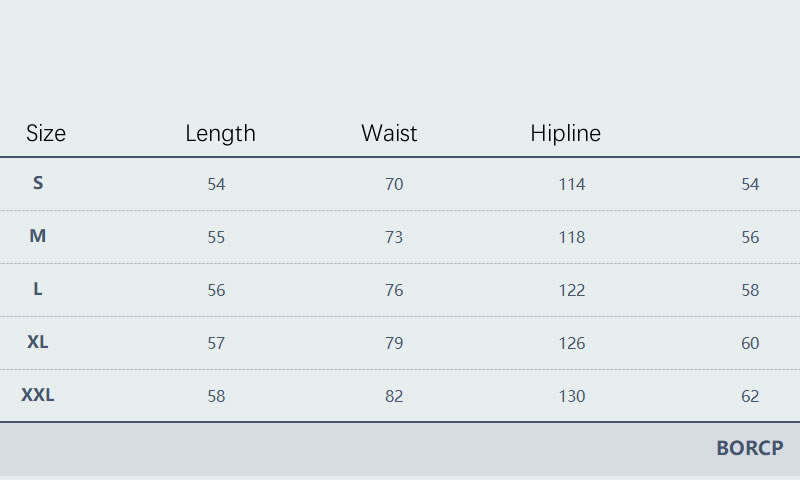Click the Size column header
Image resolution: width=800 pixels, height=480 pixels.
pos(46,133)
